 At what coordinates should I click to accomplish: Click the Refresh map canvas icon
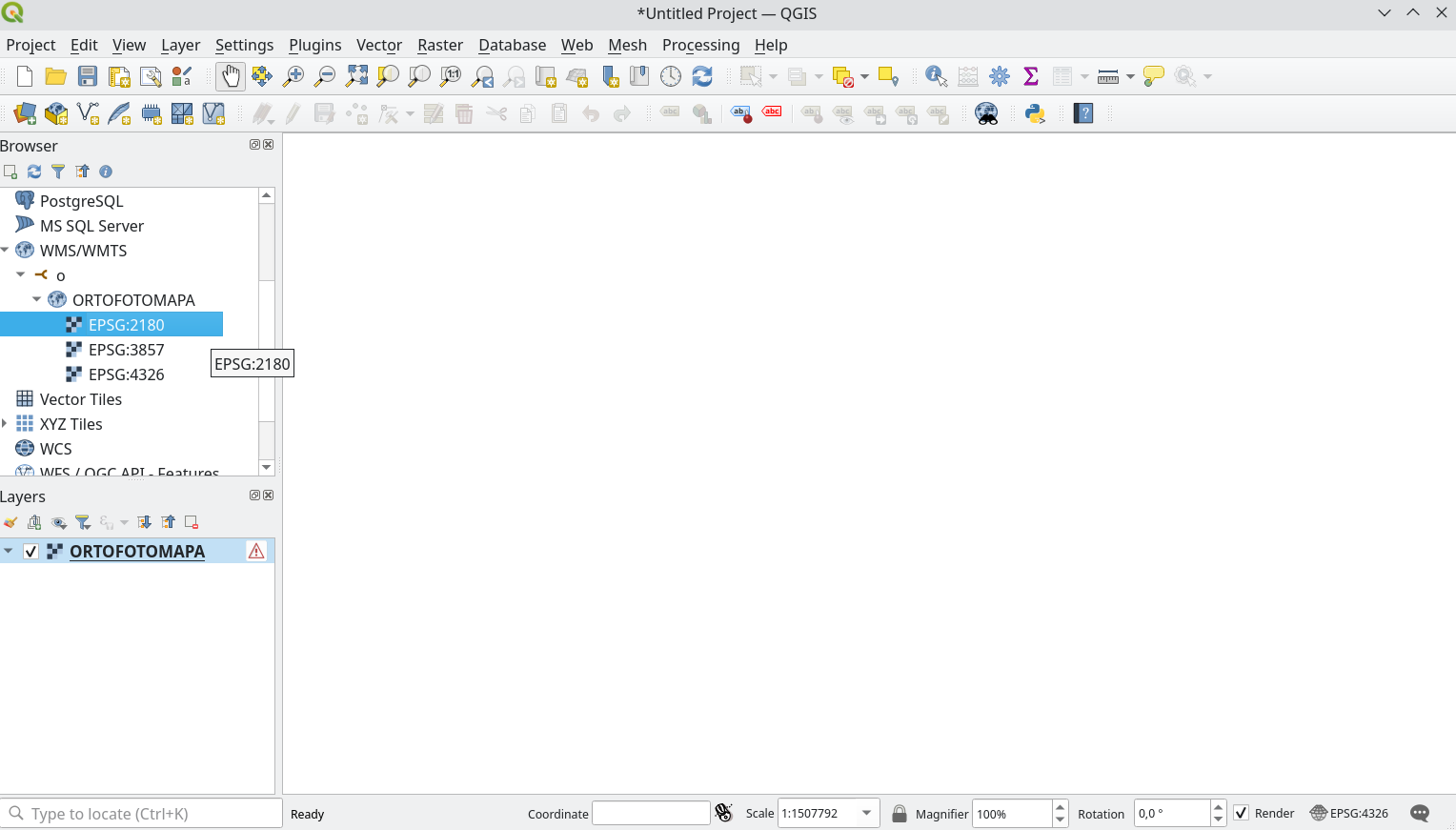click(x=702, y=75)
